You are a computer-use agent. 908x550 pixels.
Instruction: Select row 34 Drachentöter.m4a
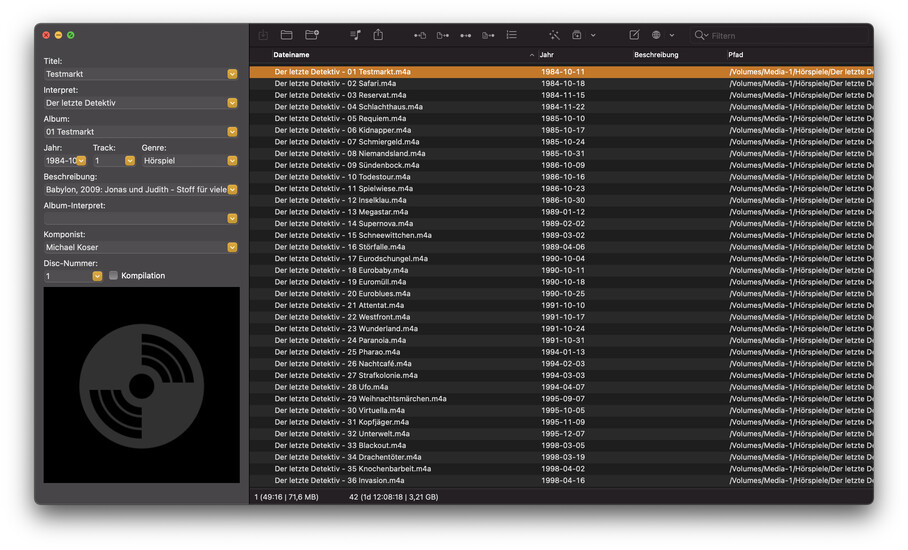tap(561, 457)
